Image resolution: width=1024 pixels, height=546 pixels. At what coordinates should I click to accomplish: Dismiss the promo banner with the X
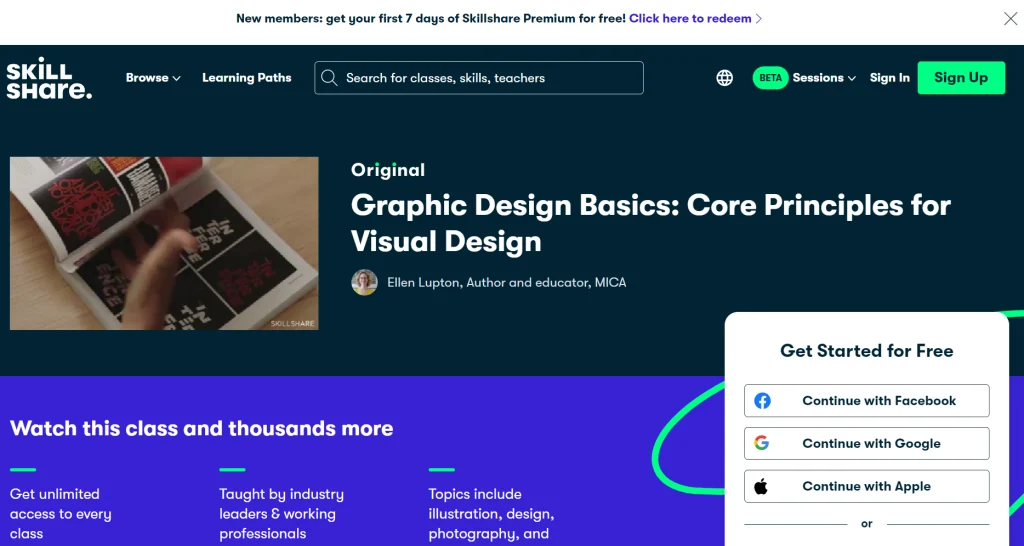click(1010, 18)
